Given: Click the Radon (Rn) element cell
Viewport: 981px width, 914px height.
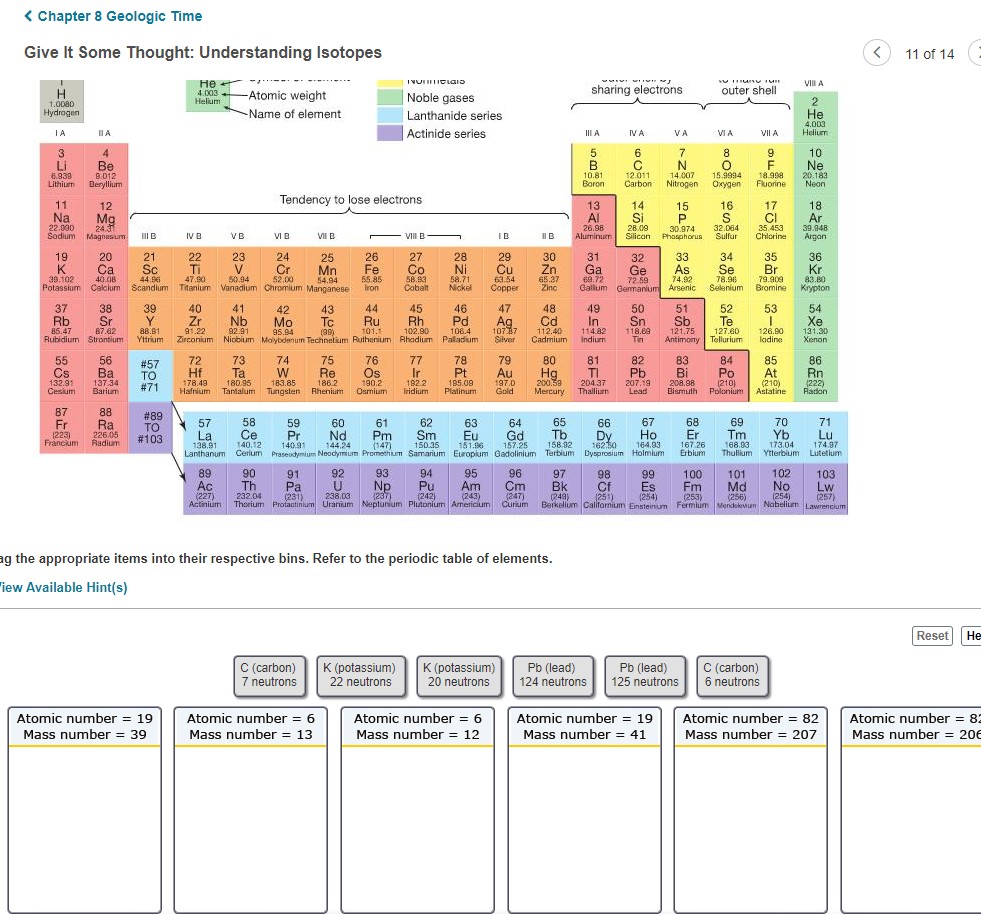Looking at the screenshot, I should click(x=815, y=375).
